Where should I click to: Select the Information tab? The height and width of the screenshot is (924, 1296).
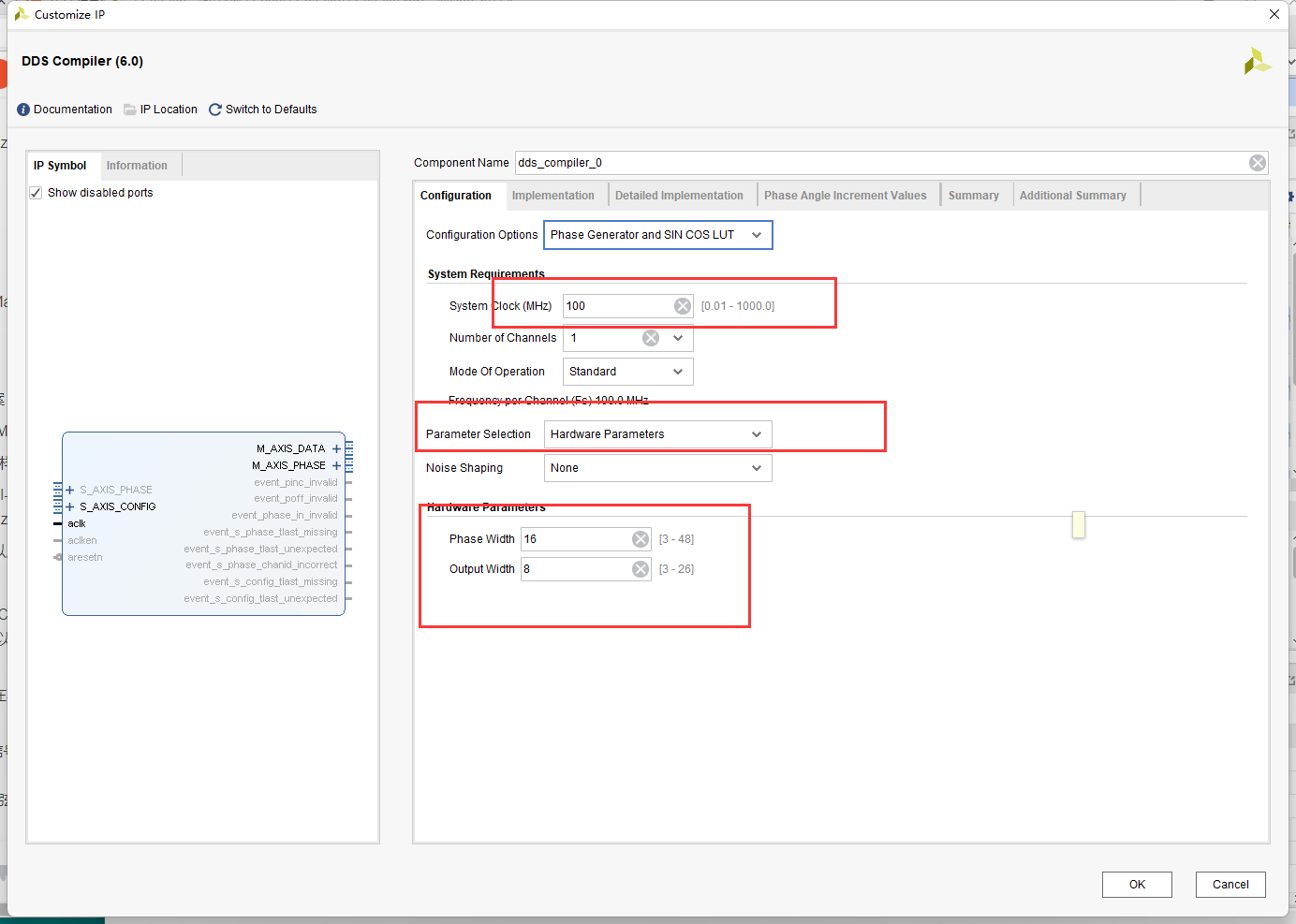(x=137, y=166)
